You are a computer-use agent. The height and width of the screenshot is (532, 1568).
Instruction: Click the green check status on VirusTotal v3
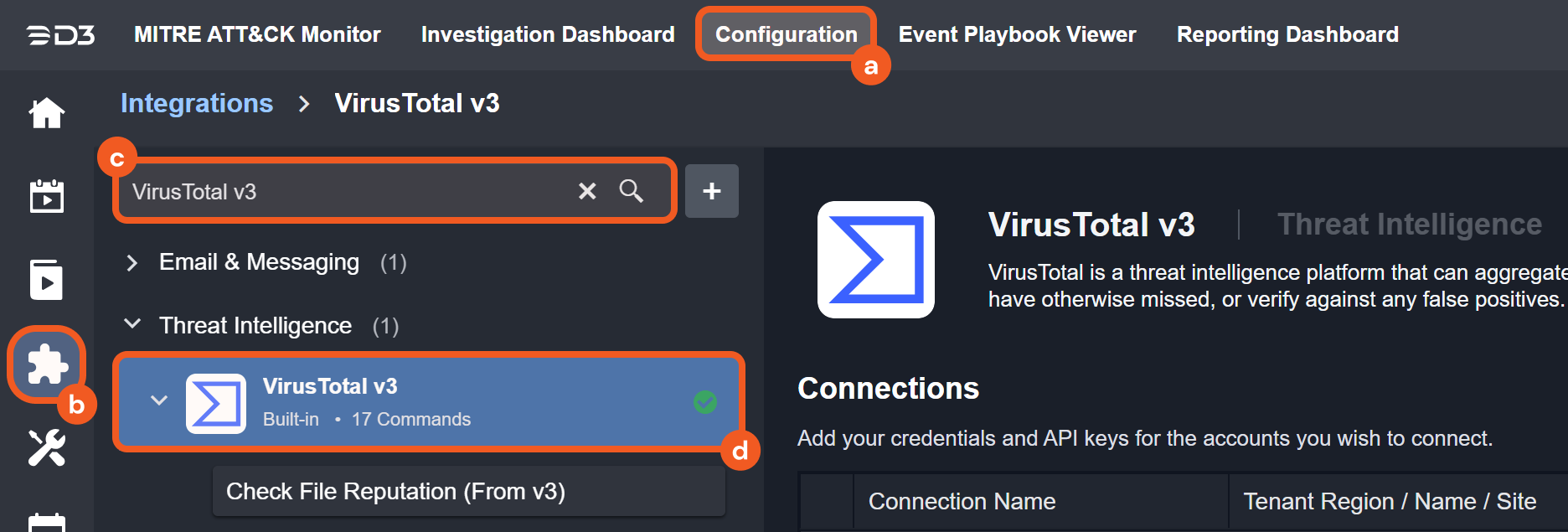point(705,402)
